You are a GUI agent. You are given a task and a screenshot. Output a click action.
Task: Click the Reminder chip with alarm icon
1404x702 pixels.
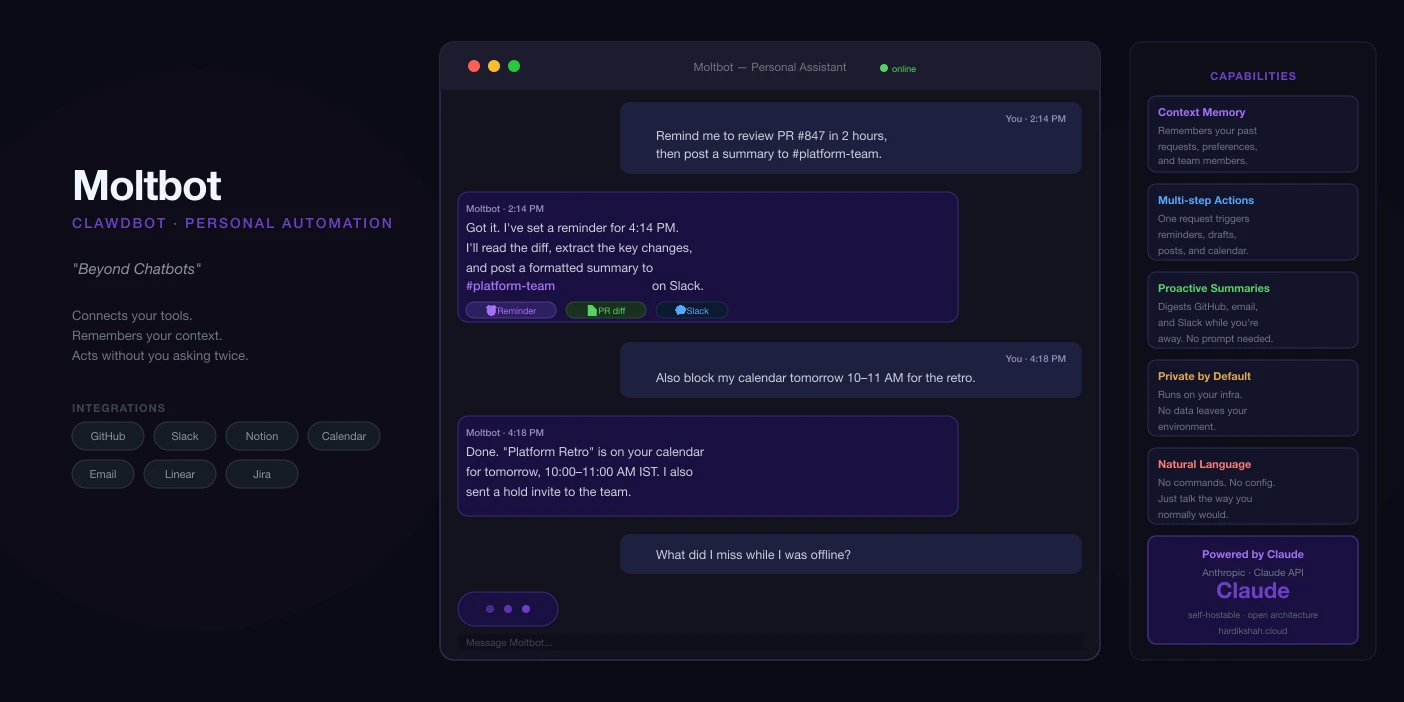(511, 310)
